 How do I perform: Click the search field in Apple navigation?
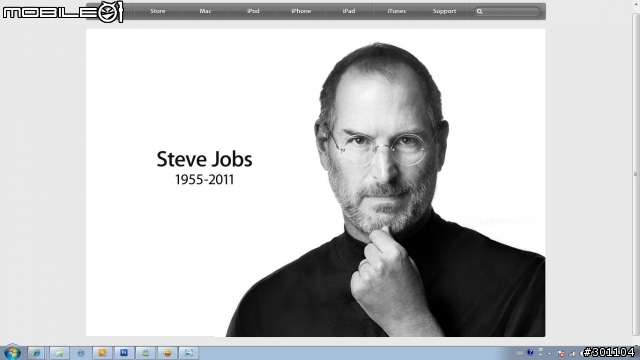point(507,11)
